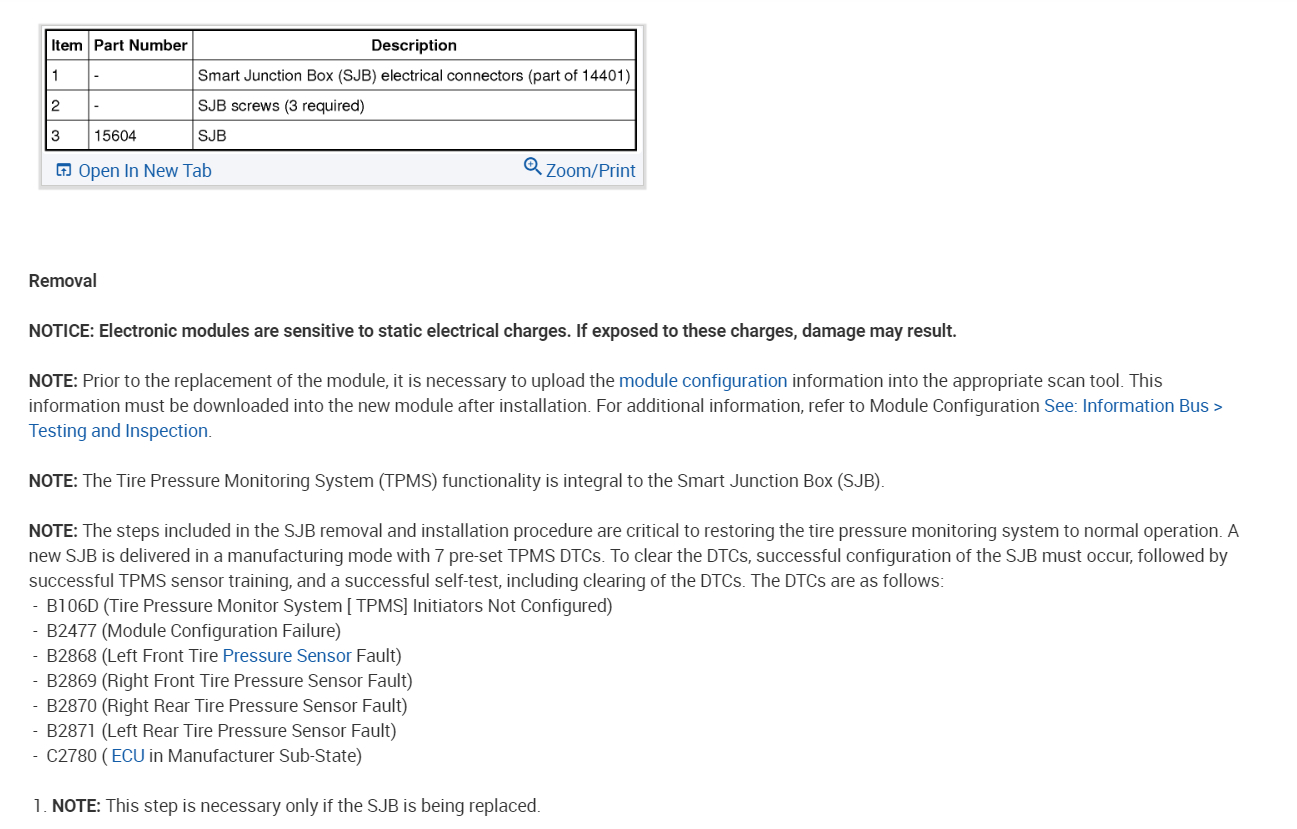The width and height of the screenshot is (1297, 829).
Task: Click the Zoom/Print magnifier icon
Action: [x=533, y=167]
